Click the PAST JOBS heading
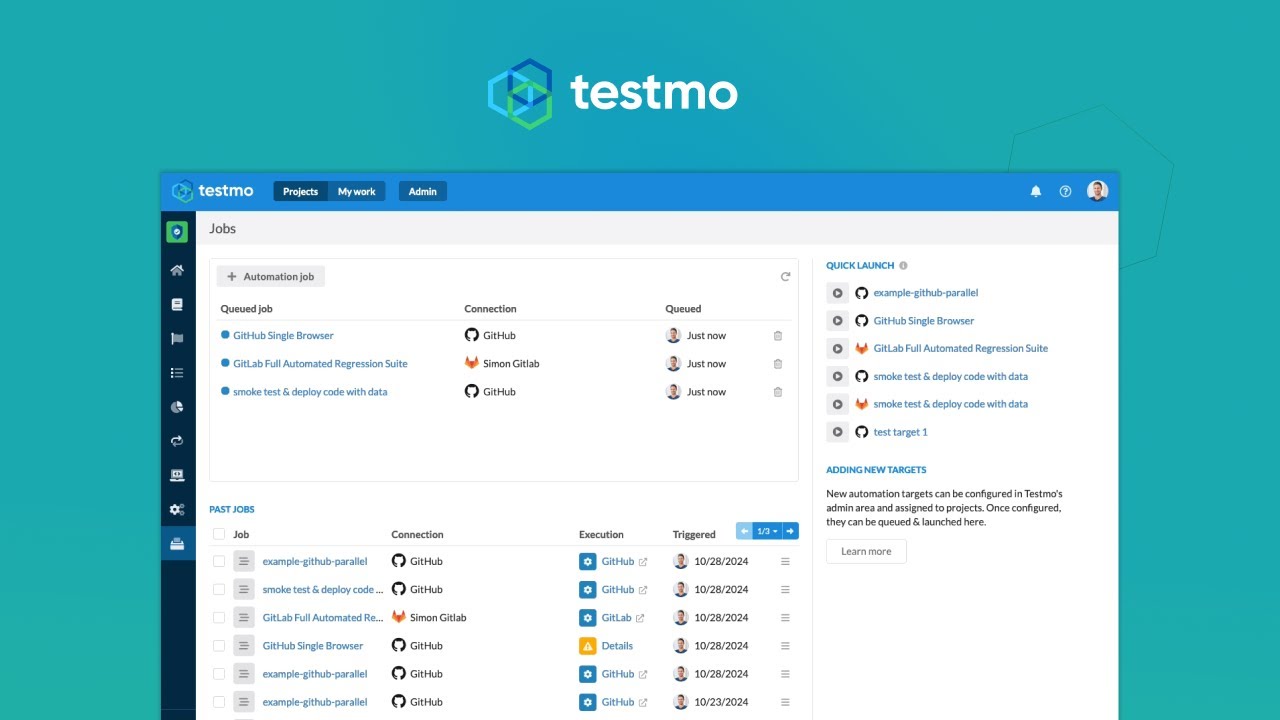This screenshot has height=720, width=1280. click(232, 509)
